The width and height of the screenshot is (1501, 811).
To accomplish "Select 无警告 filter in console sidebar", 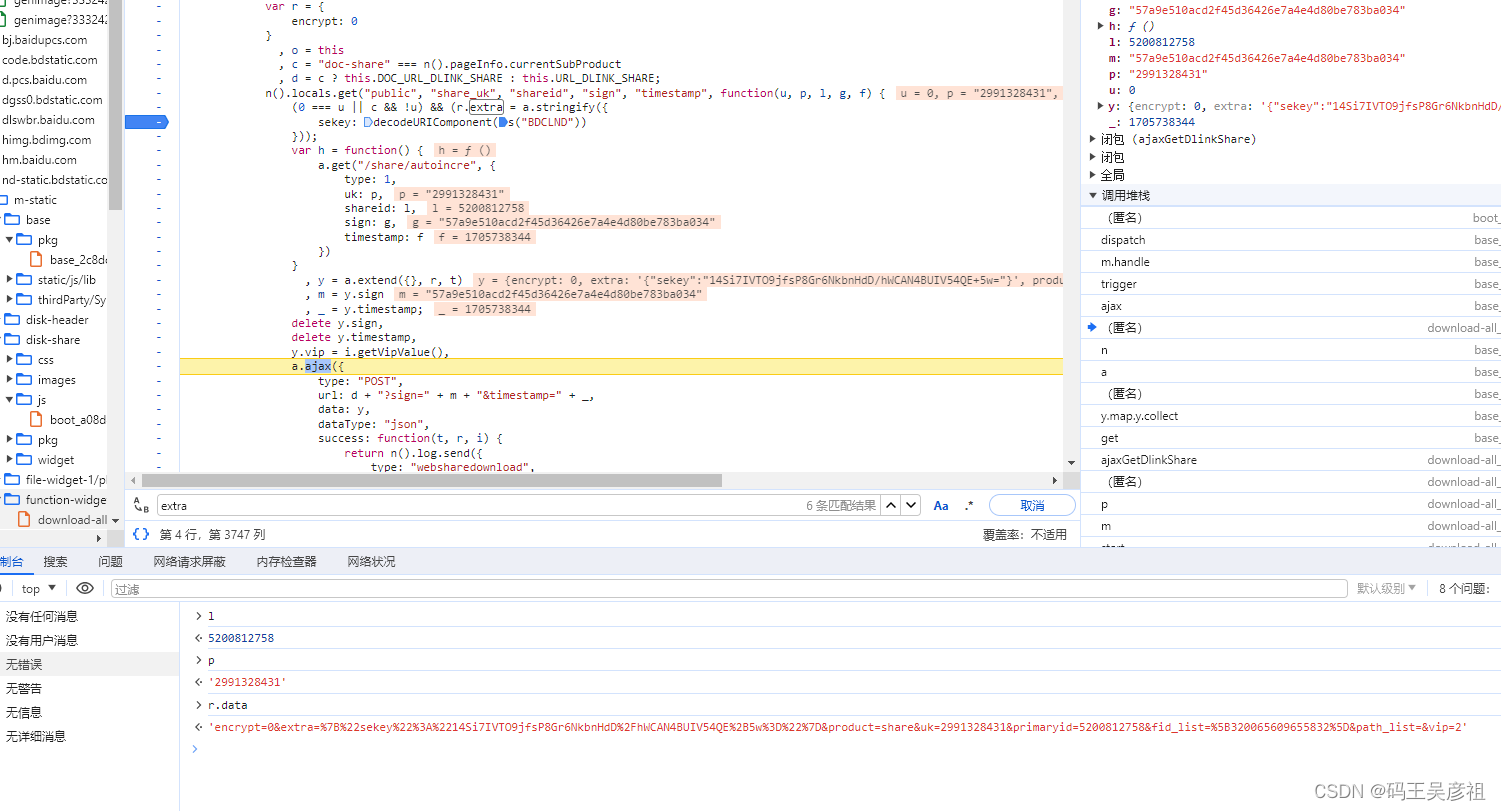I will [x=90, y=689].
